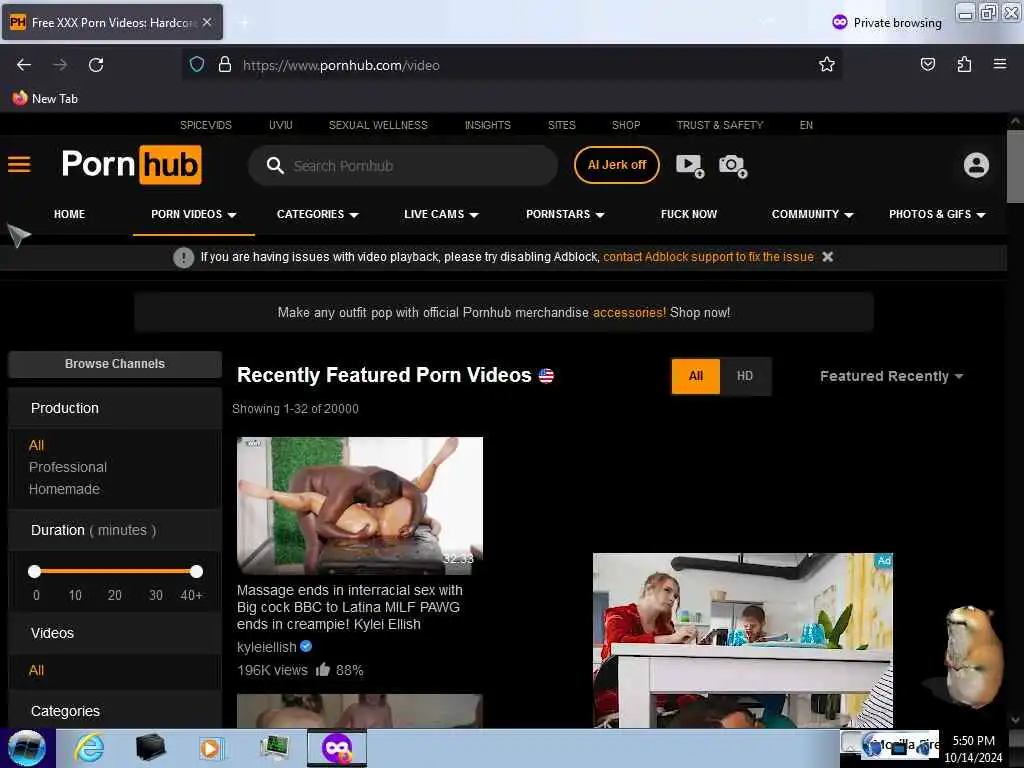This screenshot has height=768, width=1024.
Task: Expand the COMMUNITY dropdown
Action: click(x=812, y=214)
